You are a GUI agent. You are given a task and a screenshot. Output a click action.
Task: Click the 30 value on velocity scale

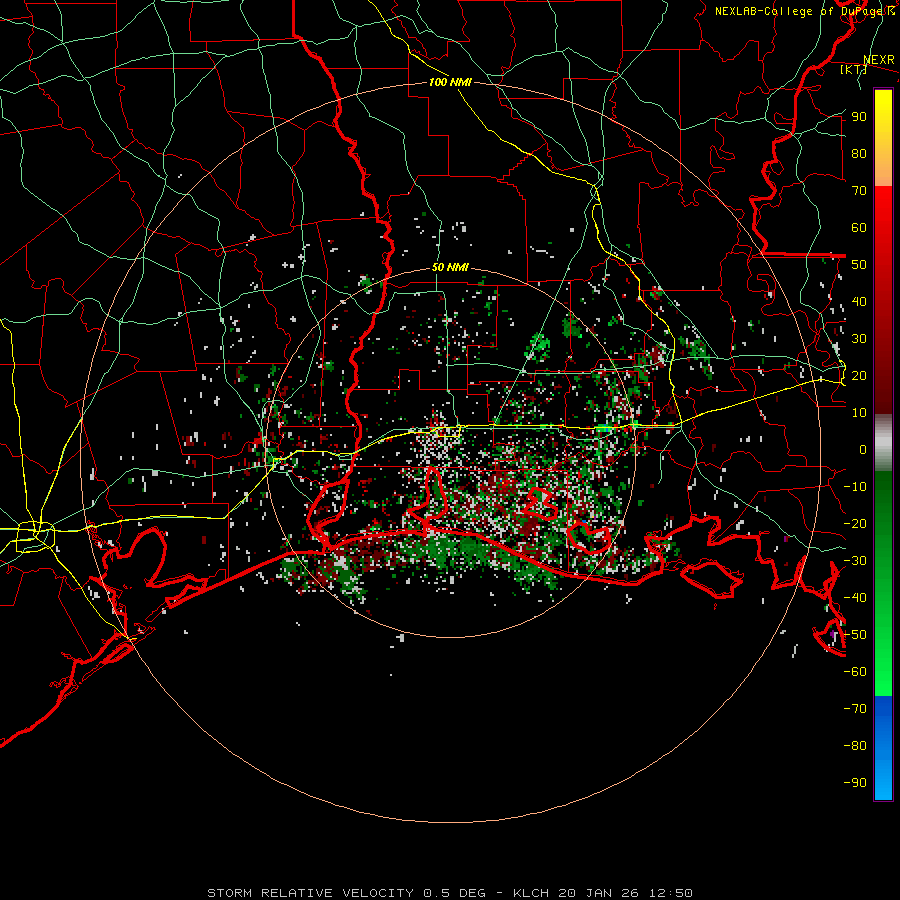pos(859,339)
